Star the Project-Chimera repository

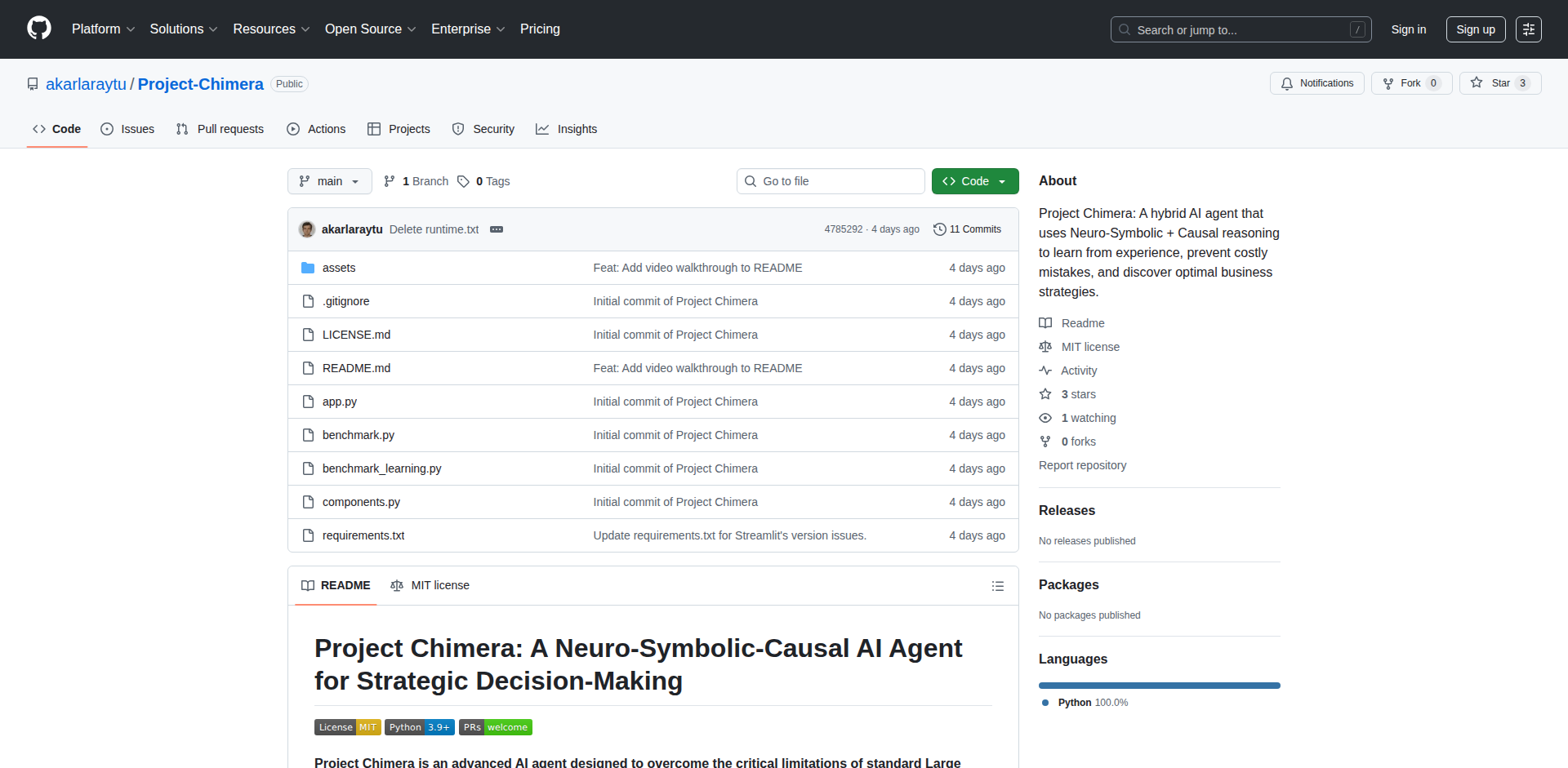click(x=1499, y=83)
